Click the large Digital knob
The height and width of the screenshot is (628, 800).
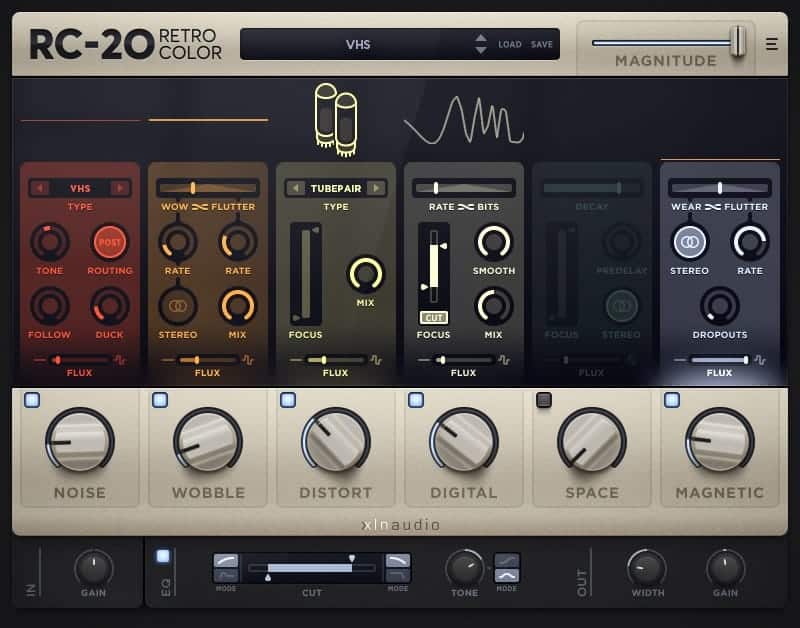click(464, 441)
